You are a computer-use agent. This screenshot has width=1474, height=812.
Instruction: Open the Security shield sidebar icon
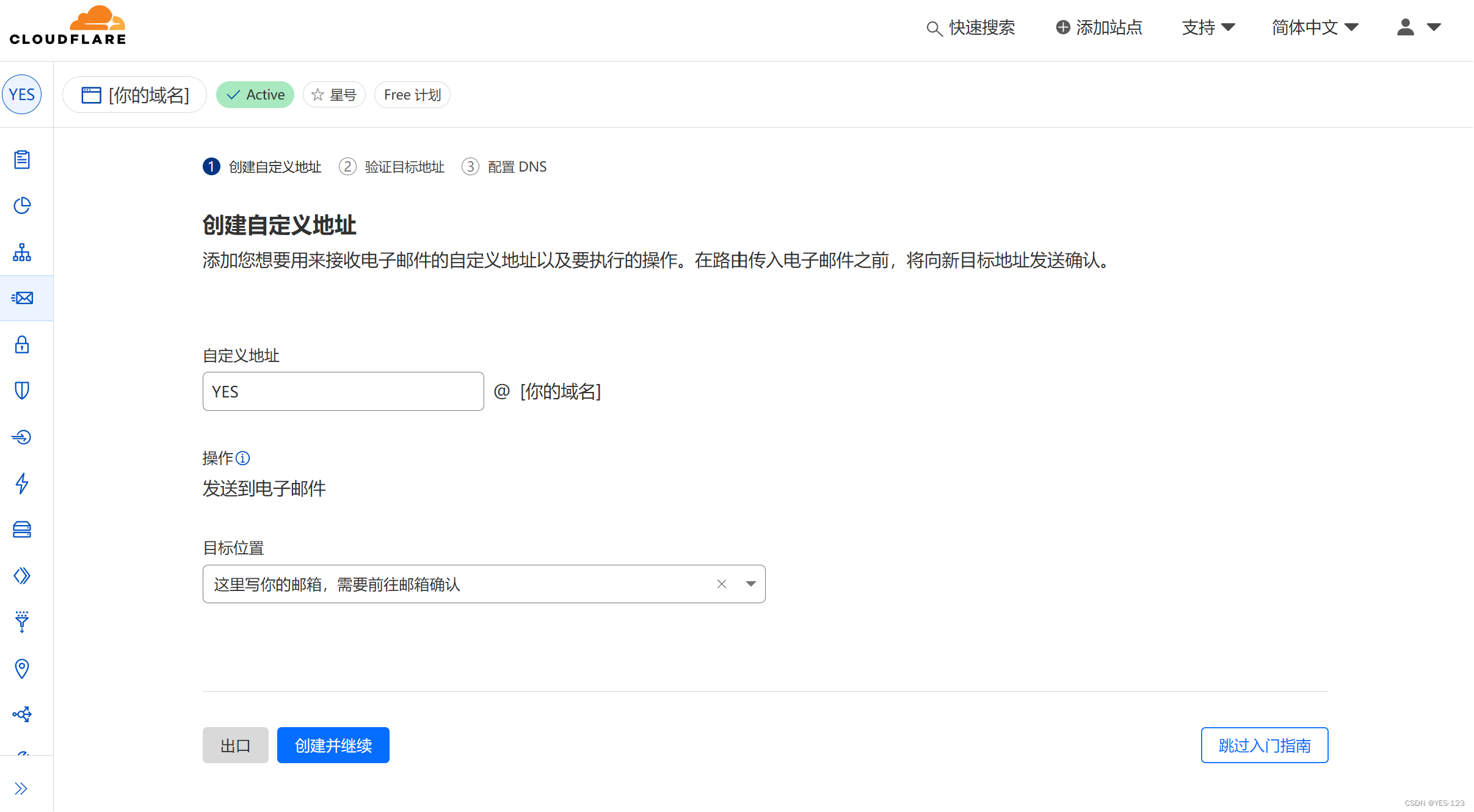point(22,391)
